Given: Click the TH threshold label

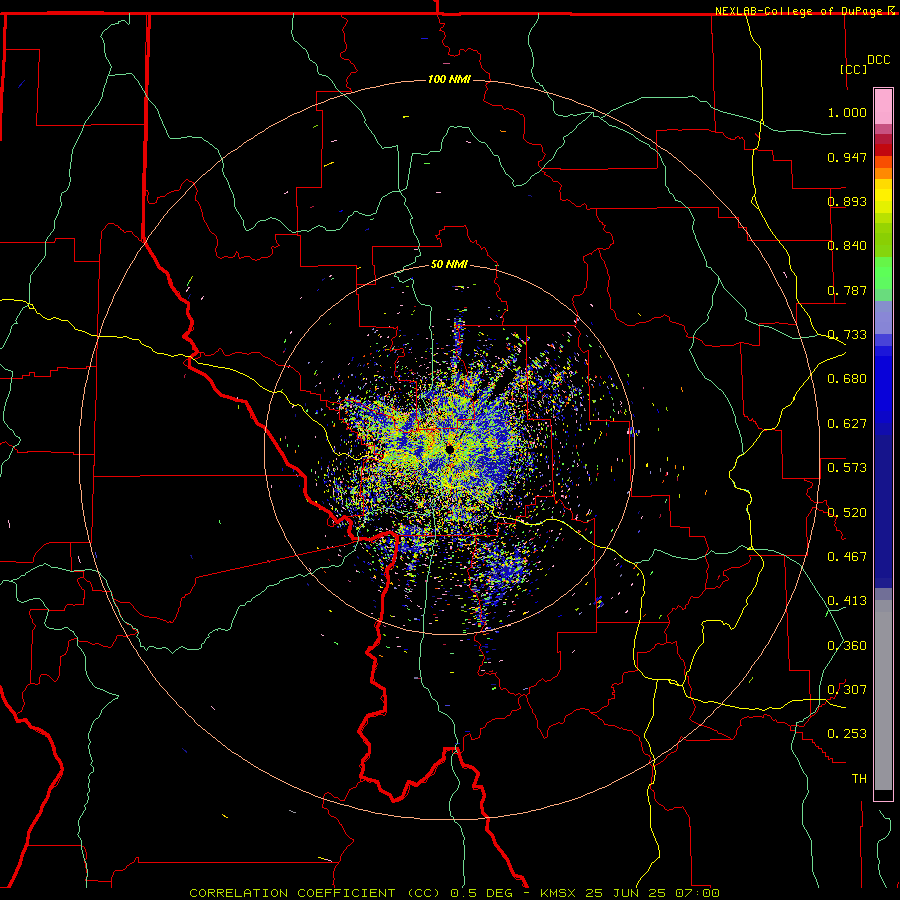Looking at the screenshot, I should click(x=859, y=779).
